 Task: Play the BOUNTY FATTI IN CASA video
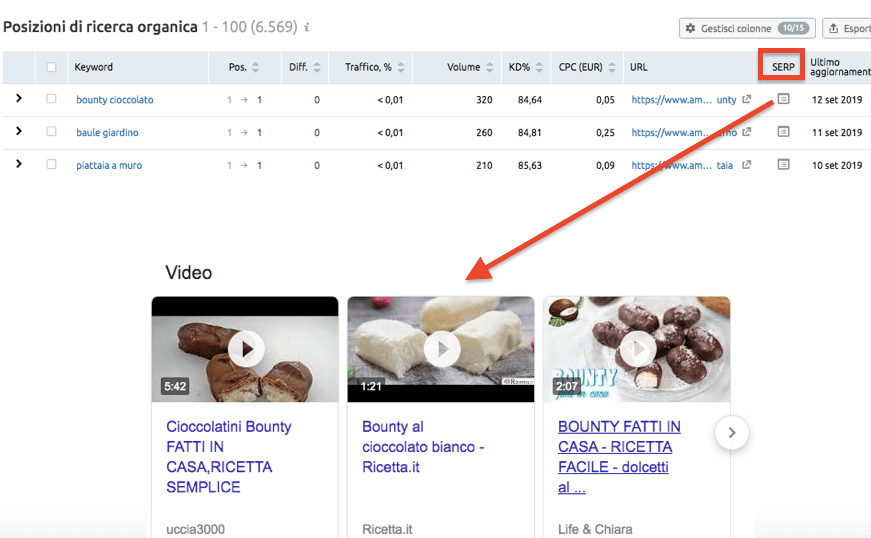click(638, 349)
